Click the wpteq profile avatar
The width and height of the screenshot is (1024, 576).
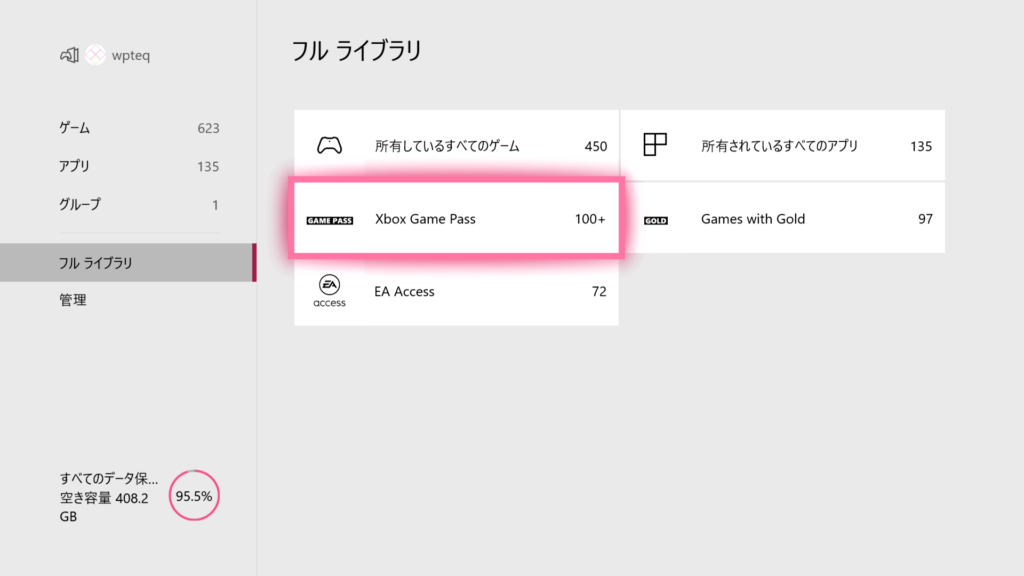(95, 55)
